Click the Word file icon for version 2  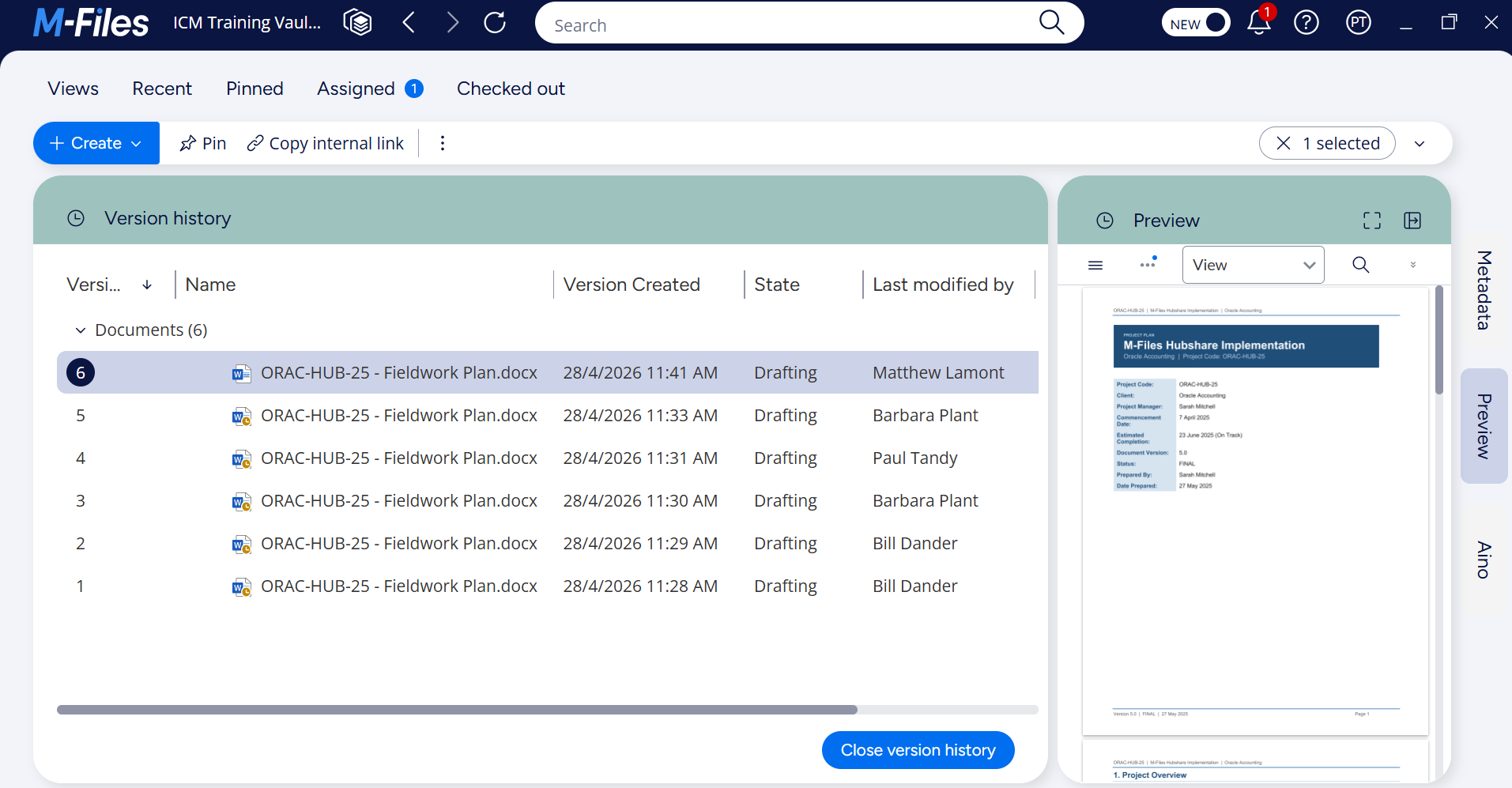click(241, 544)
